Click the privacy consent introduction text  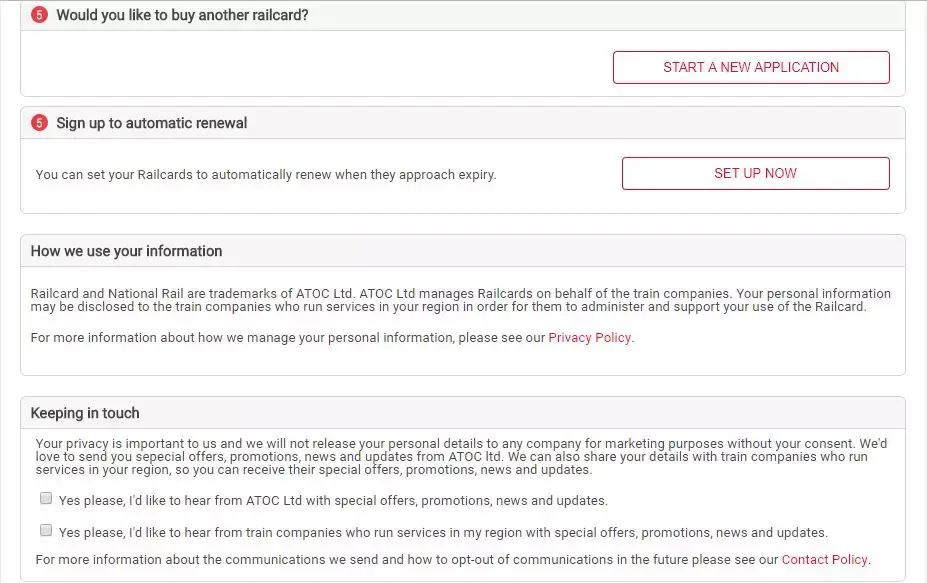[460, 456]
